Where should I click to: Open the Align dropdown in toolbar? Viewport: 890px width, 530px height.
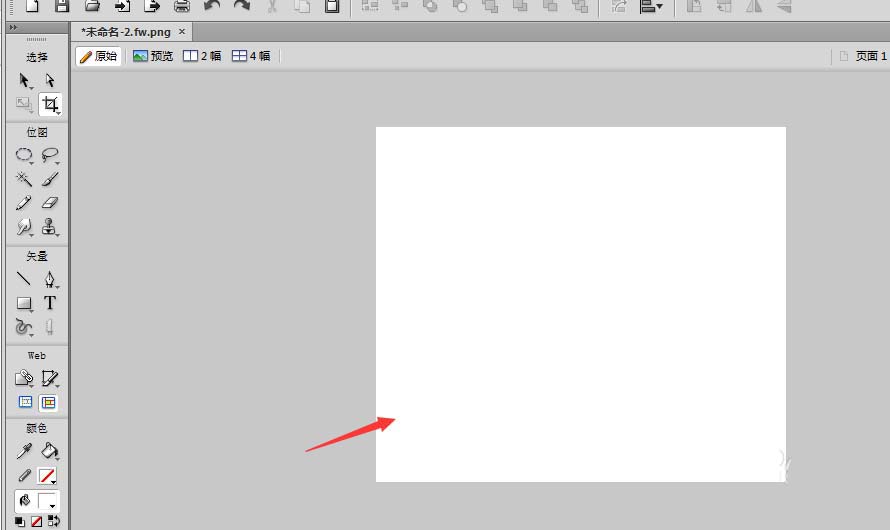click(650, 6)
